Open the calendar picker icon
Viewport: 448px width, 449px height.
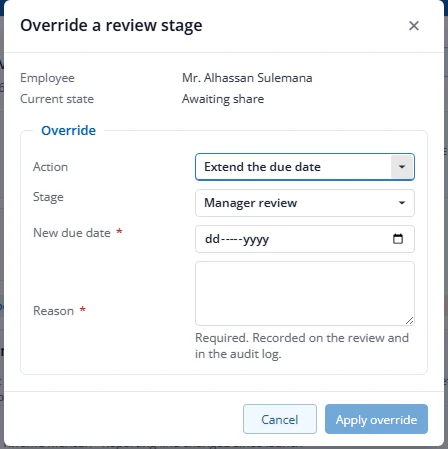point(398,239)
